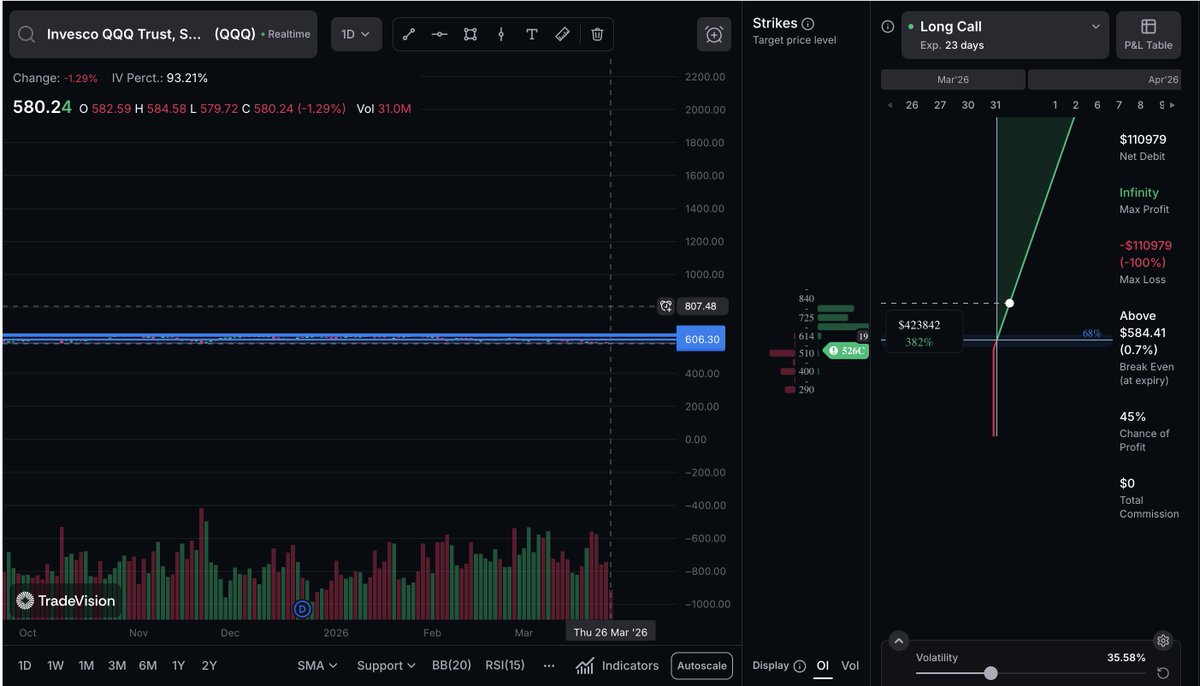Open the Long Call strategy dropdown
Screen dimensions: 1200x686
1005,35
